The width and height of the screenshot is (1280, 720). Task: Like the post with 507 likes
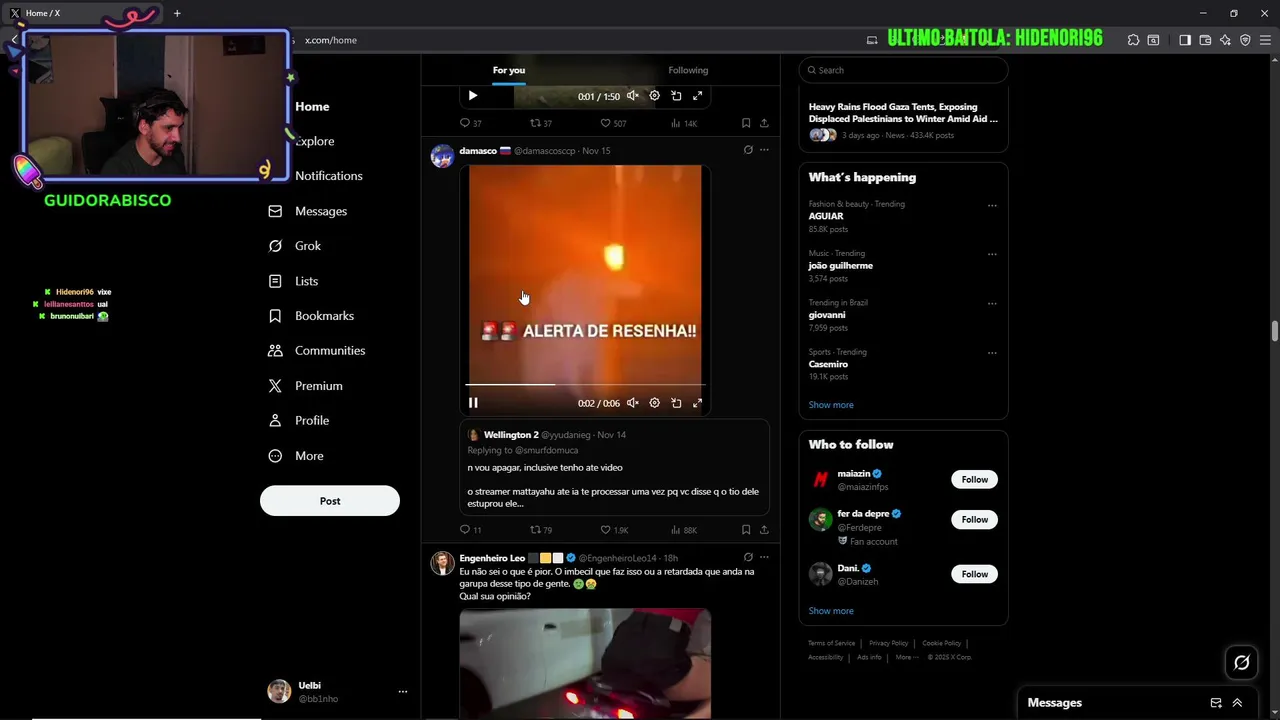pos(613,123)
